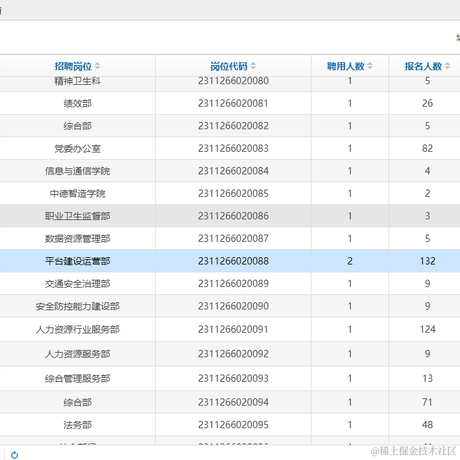Sort by 招聘岗位 column arrows

[97, 66]
